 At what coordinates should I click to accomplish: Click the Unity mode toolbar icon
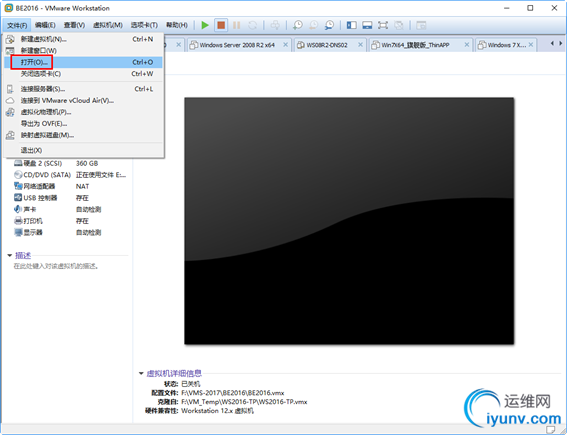(x=399, y=25)
